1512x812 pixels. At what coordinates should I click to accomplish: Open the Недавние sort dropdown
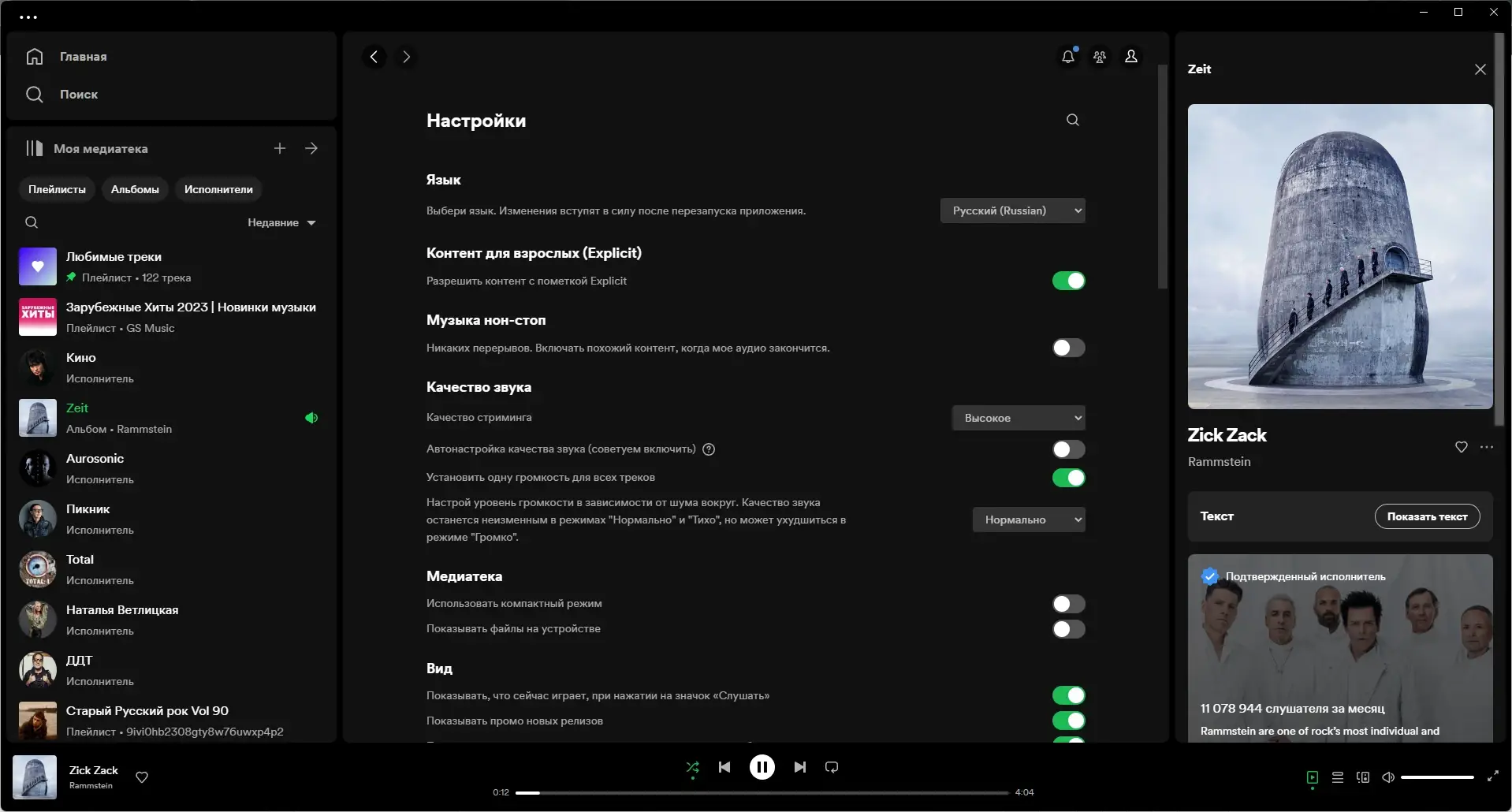click(x=281, y=222)
